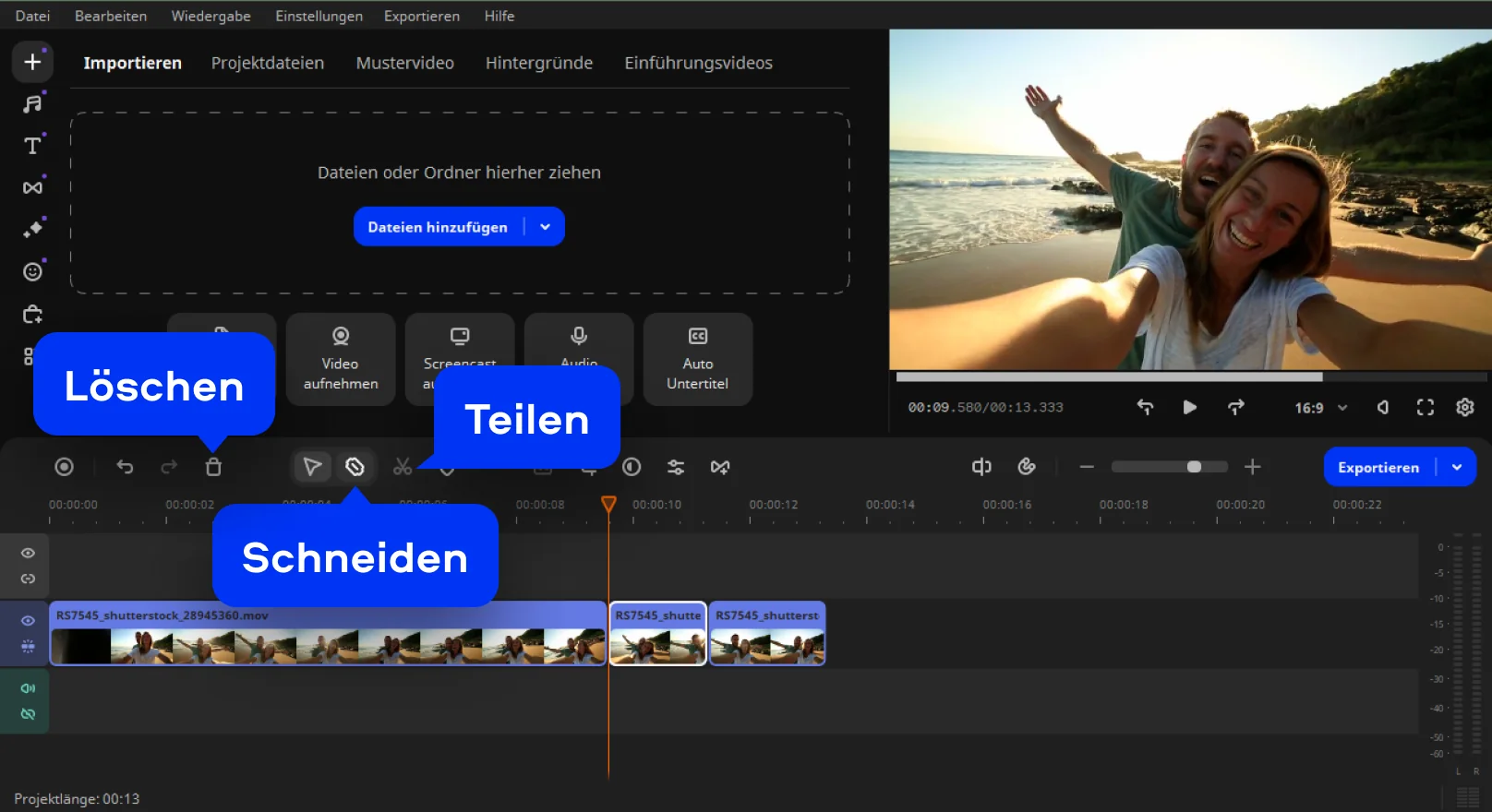
Task: Click the Auto Untertitel button
Action: (697, 360)
